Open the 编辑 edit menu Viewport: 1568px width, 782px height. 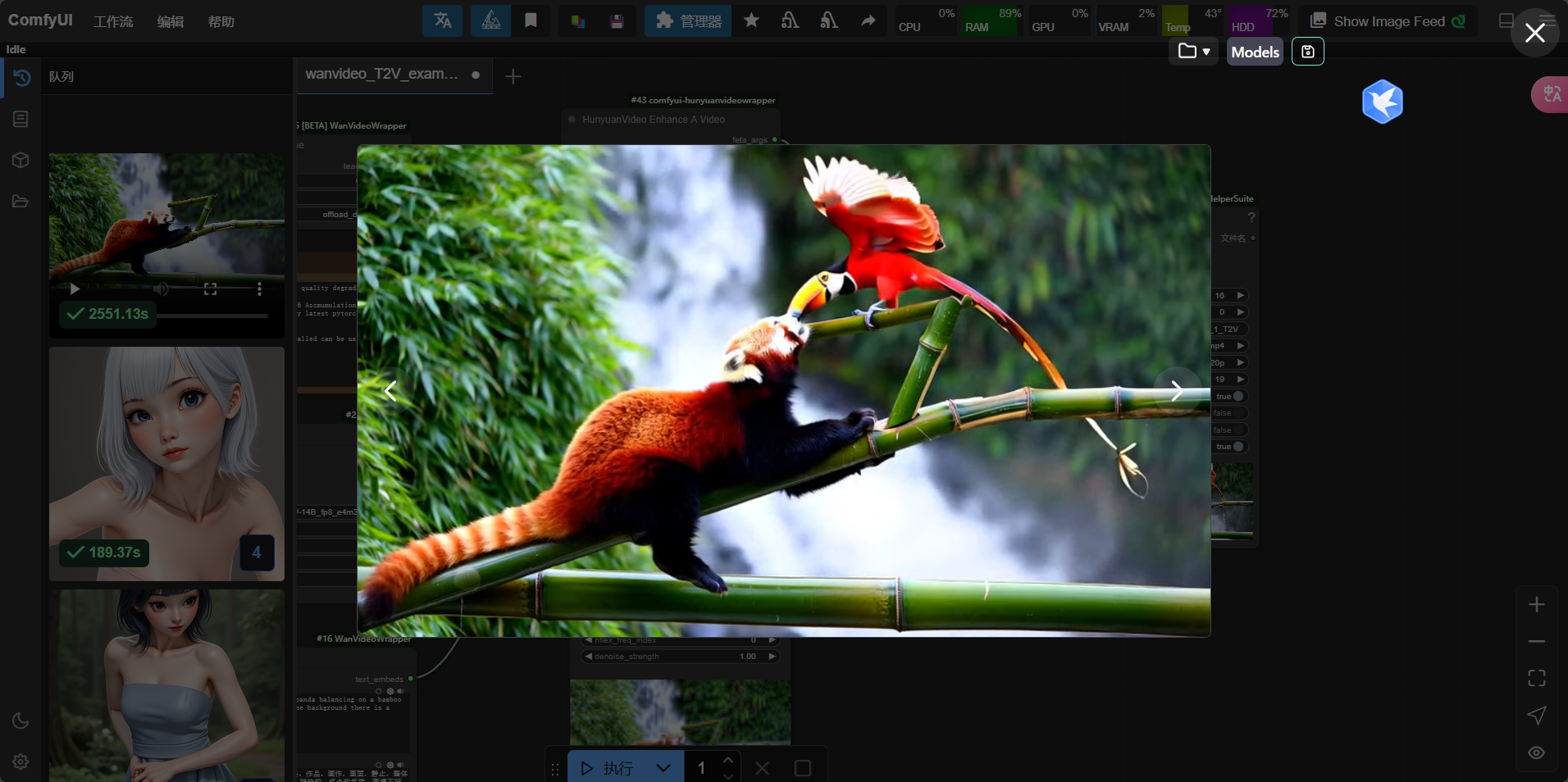click(x=171, y=21)
